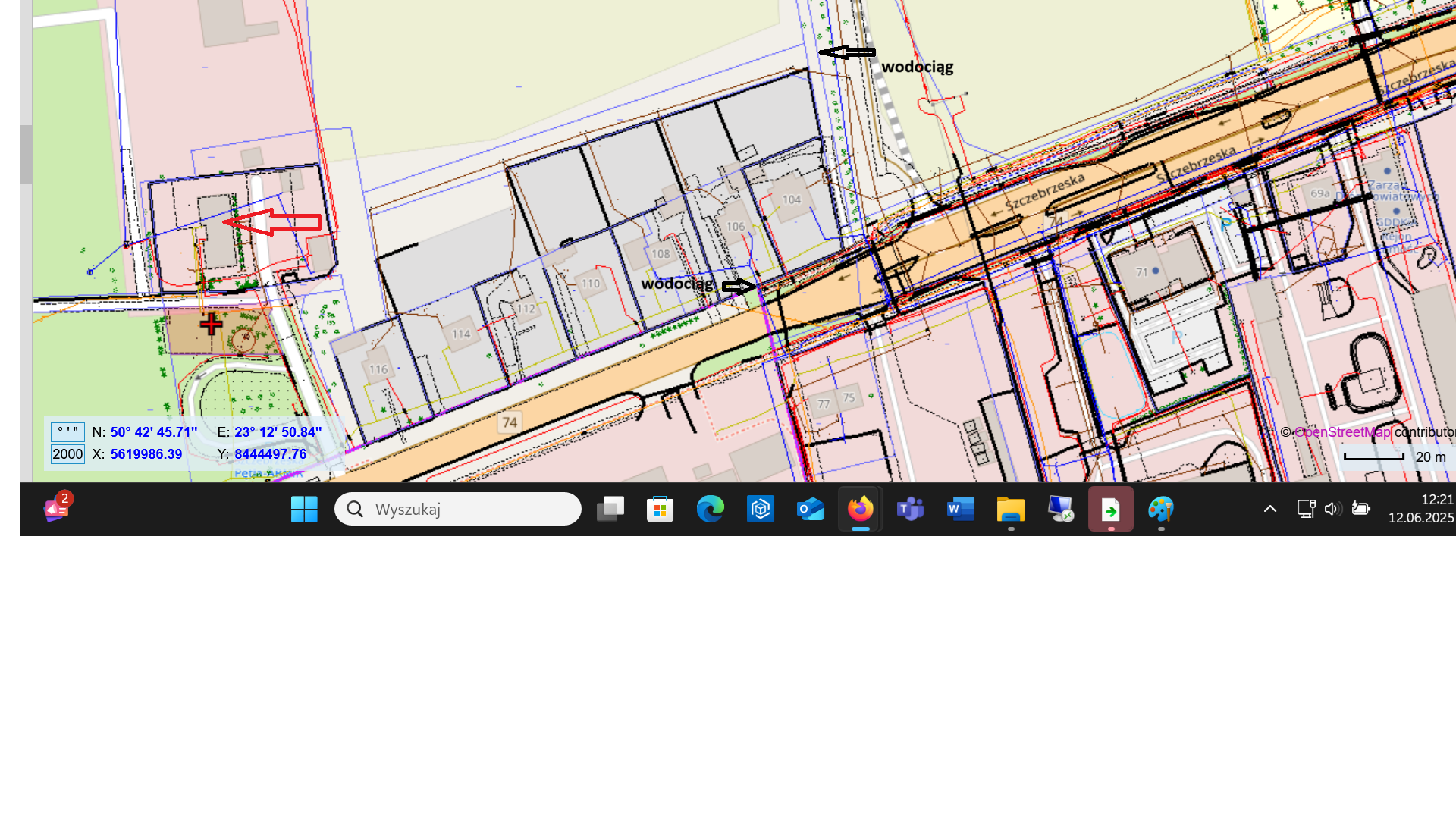The width and height of the screenshot is (1456, 819).
Task: Open Microsoft Edge browser
Action: [x=710, y=510]
